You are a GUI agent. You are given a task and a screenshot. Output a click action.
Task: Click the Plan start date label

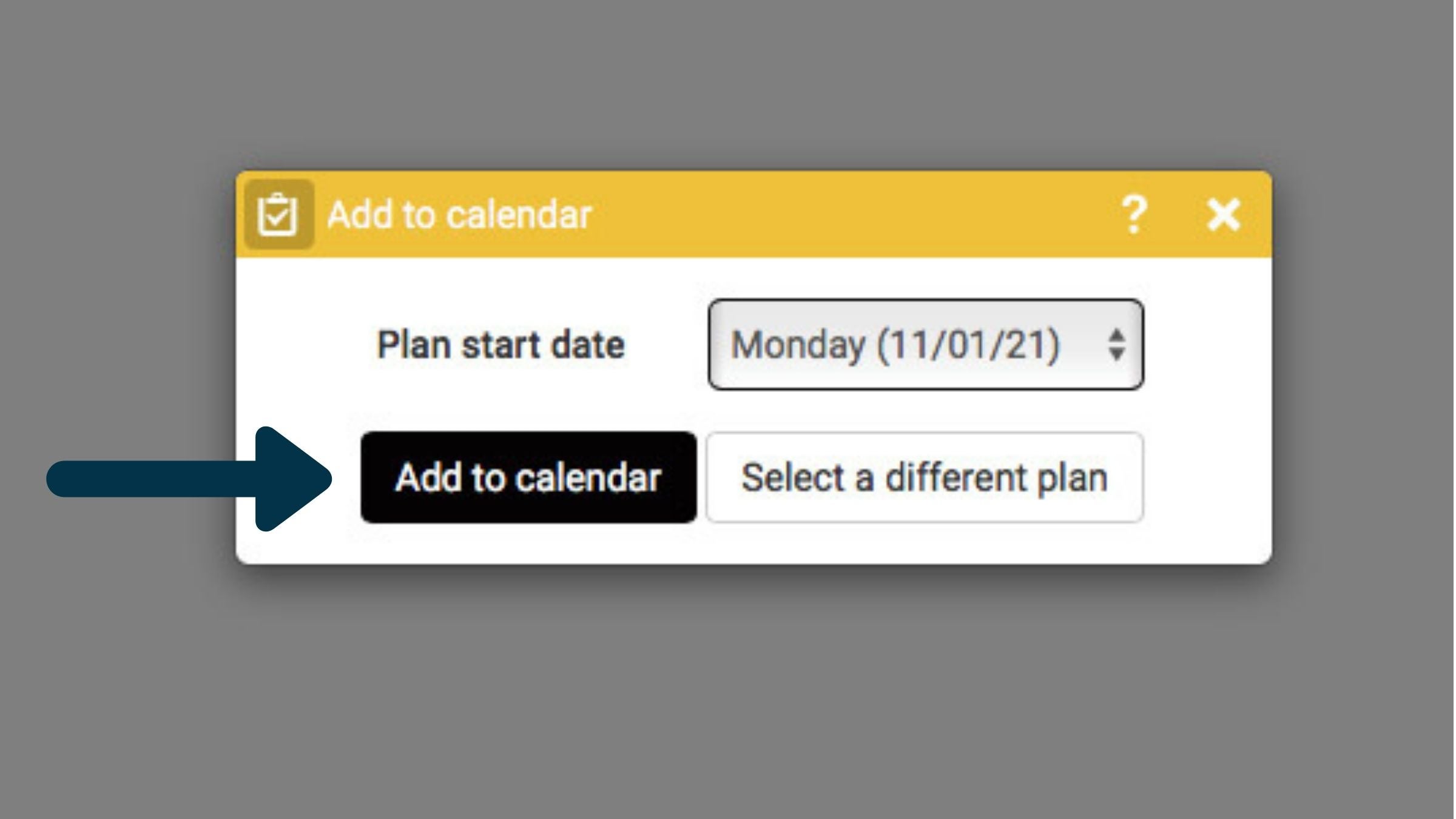point(500,345)
